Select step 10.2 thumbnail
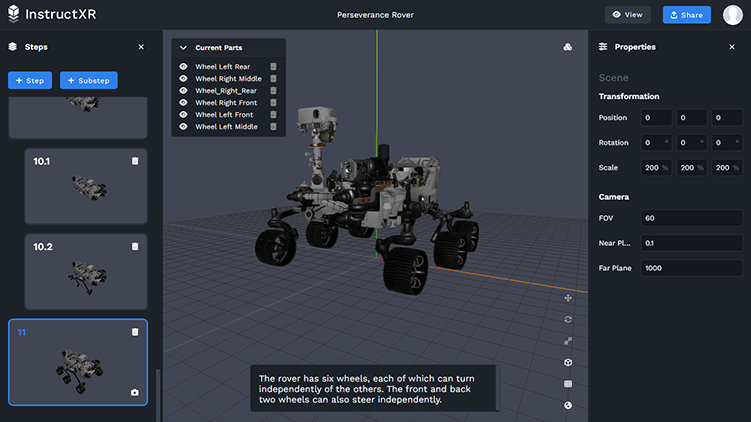751x422 pixels. click(86, 272)
